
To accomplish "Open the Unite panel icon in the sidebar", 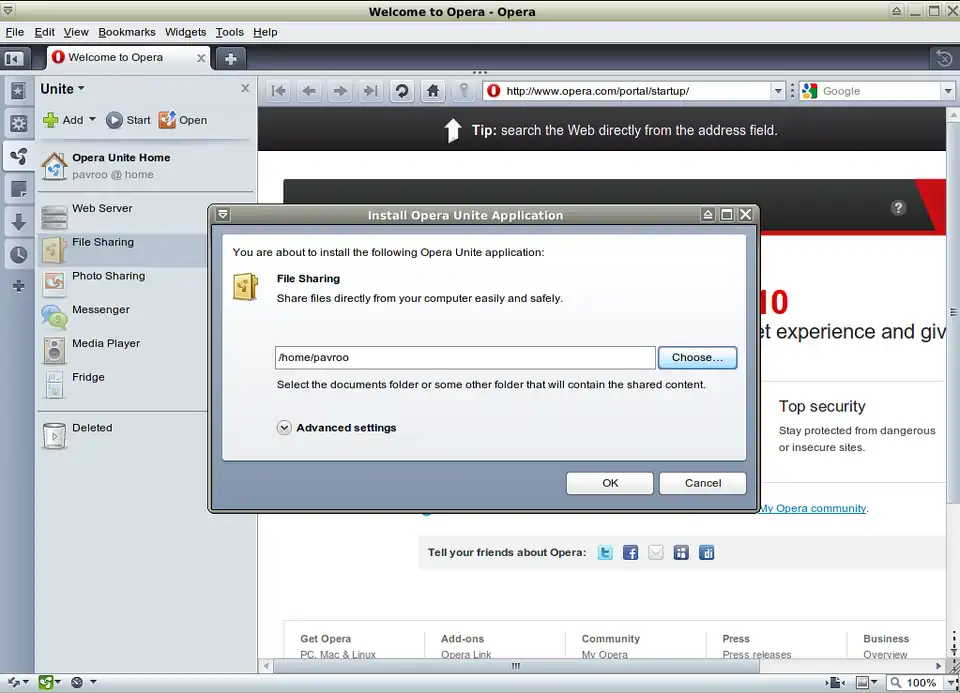I will [x=18, y=155].
